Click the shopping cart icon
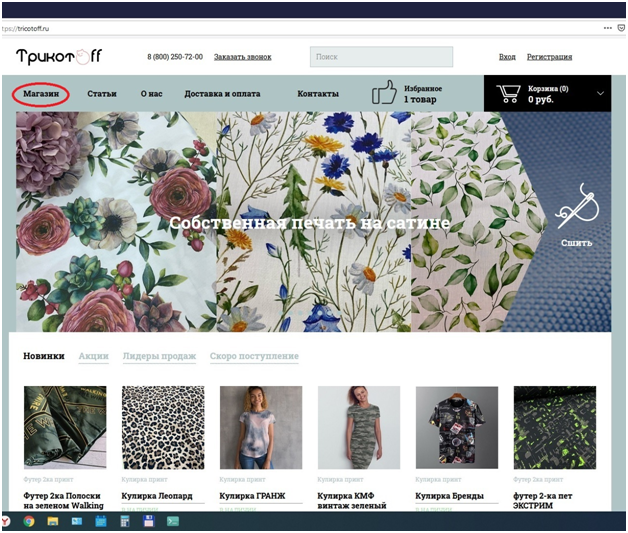Image resolution: width=628 pixels, height=533 pixels. [x=508, y=94]
